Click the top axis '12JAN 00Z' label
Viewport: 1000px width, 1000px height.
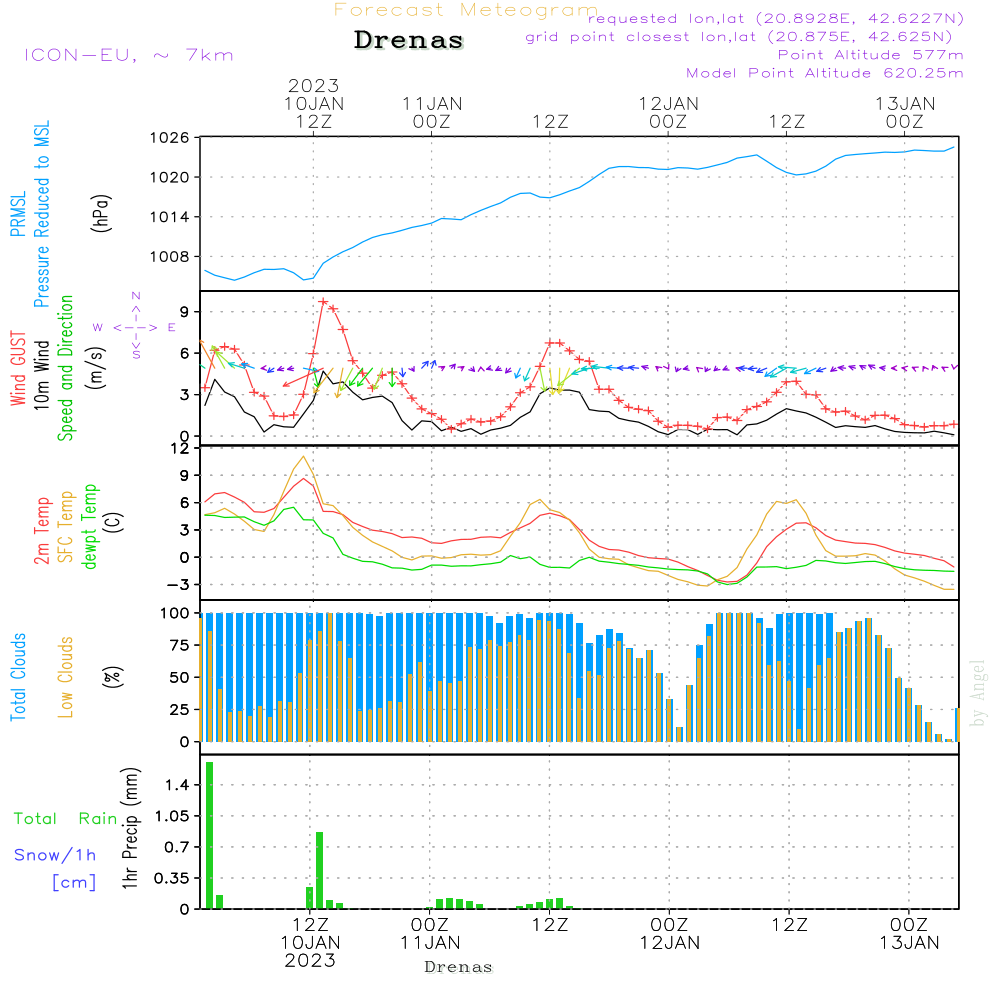point(668,112)
